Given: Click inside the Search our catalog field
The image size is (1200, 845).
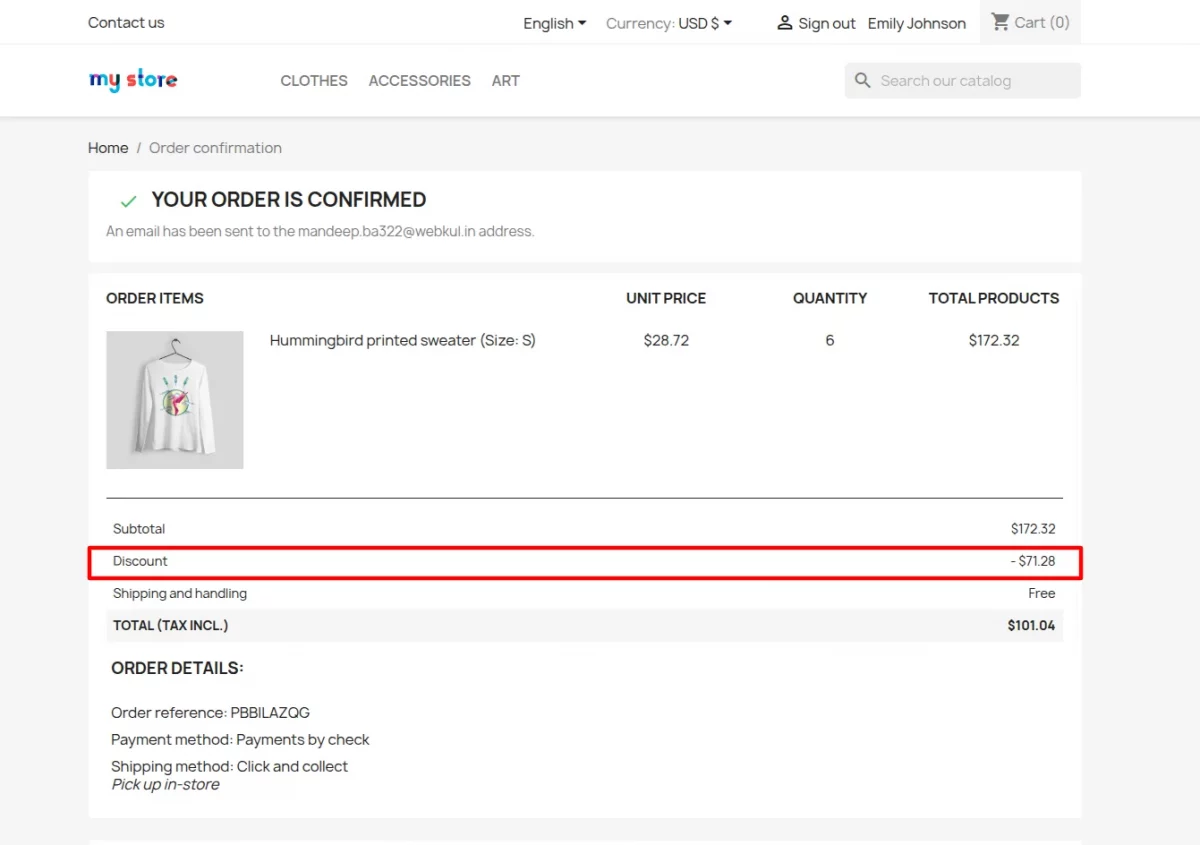Looking at the screenshot, I should (x=960, y=80).
